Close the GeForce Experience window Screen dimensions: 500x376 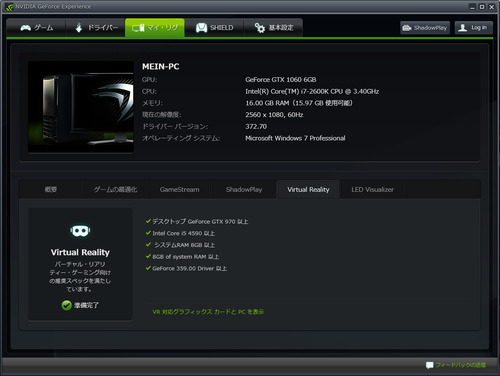click(492, 7)
